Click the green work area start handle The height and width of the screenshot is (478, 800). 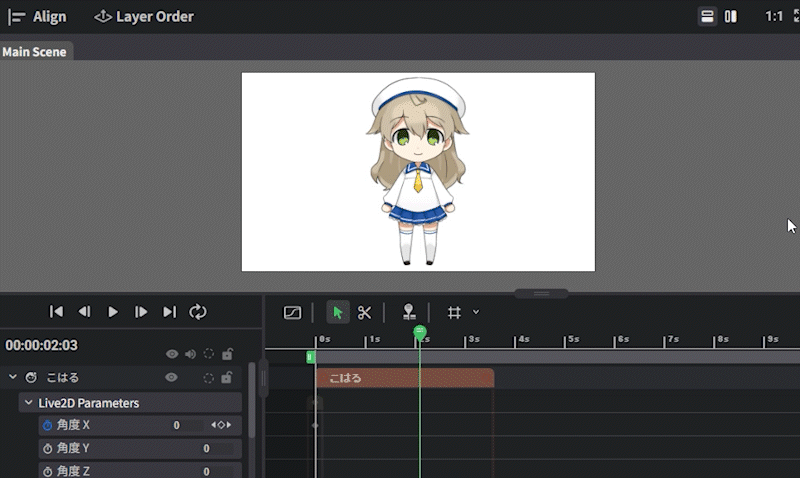pos(310,357)
